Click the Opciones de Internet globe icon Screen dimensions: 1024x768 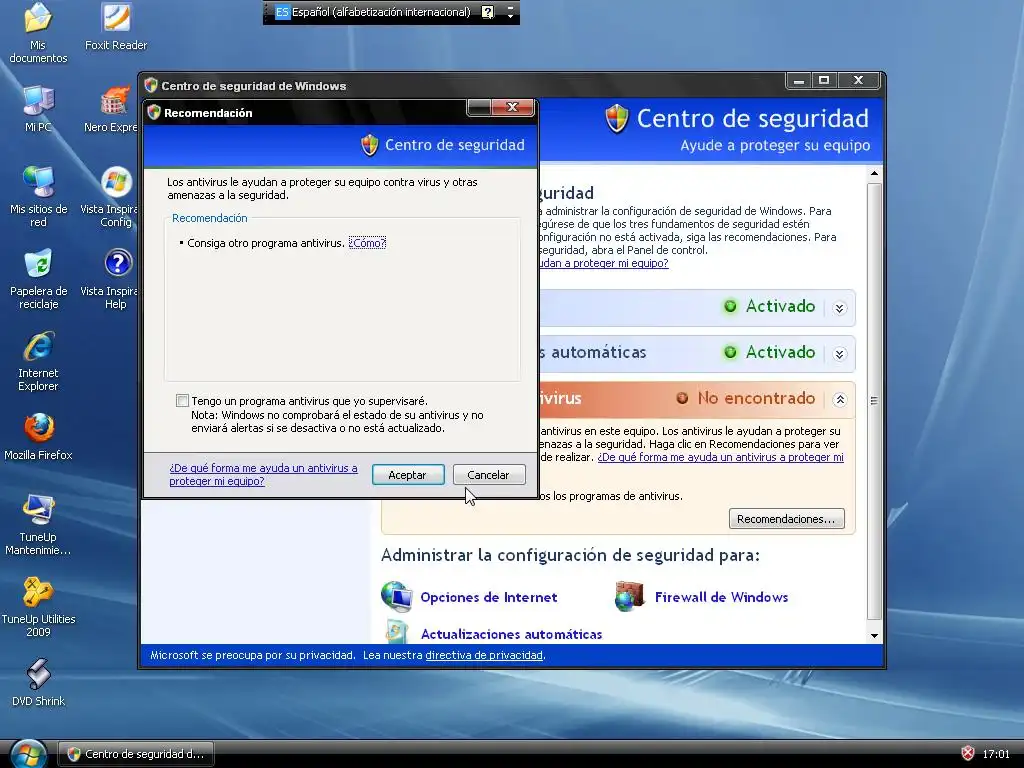point(396,596)
